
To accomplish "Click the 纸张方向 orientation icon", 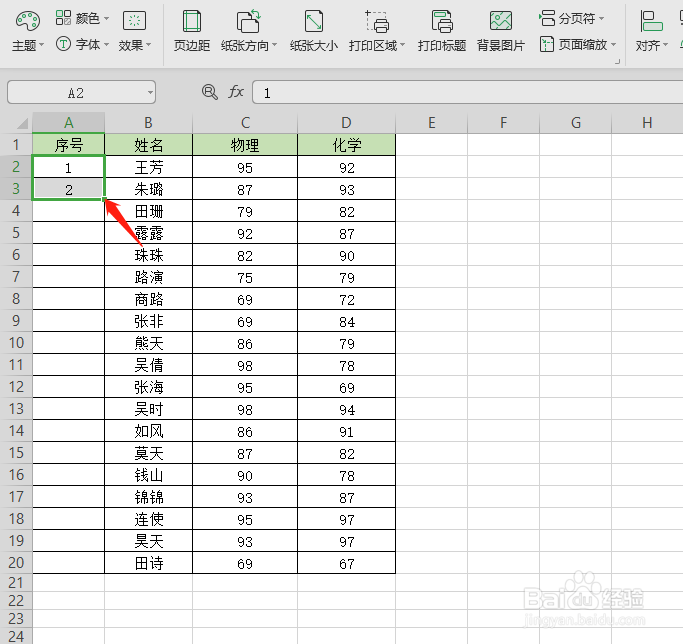I will tap(249, 21).
